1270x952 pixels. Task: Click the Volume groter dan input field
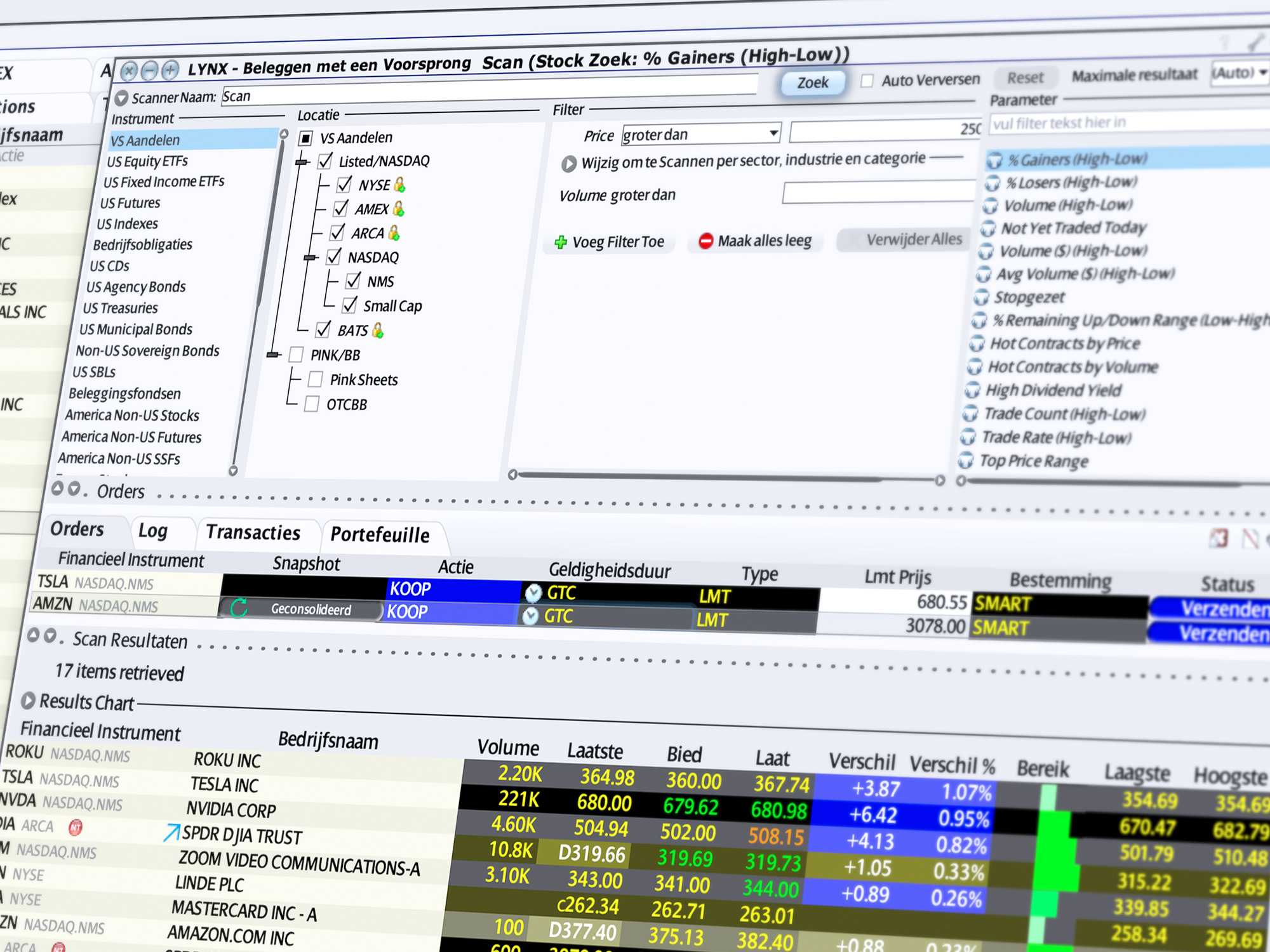click(x=879, y=192)
